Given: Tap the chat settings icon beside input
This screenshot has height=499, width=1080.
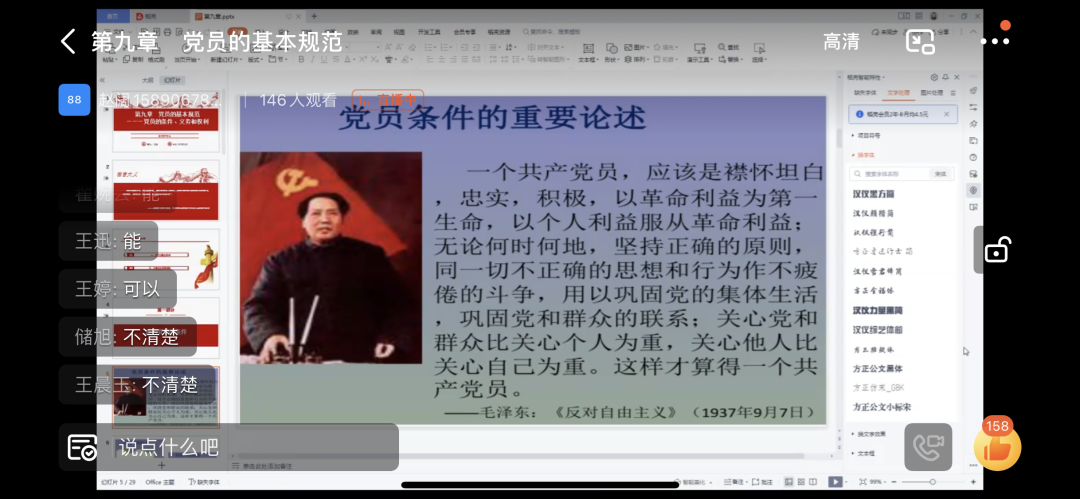Looking at the screenshot, I should (x=82, y=447).
